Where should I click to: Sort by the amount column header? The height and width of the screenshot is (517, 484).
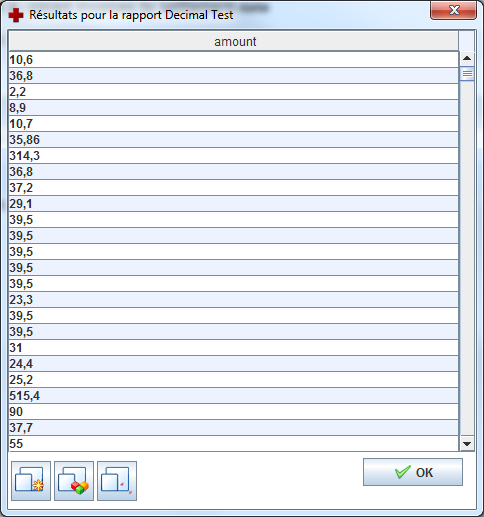click(x=234, y=42)
